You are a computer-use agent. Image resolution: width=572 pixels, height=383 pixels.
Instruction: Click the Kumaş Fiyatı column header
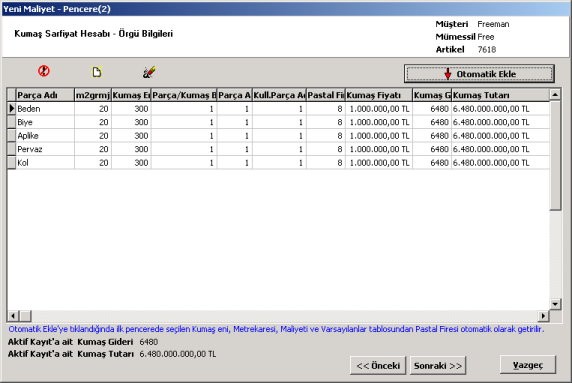pos(379,95)
